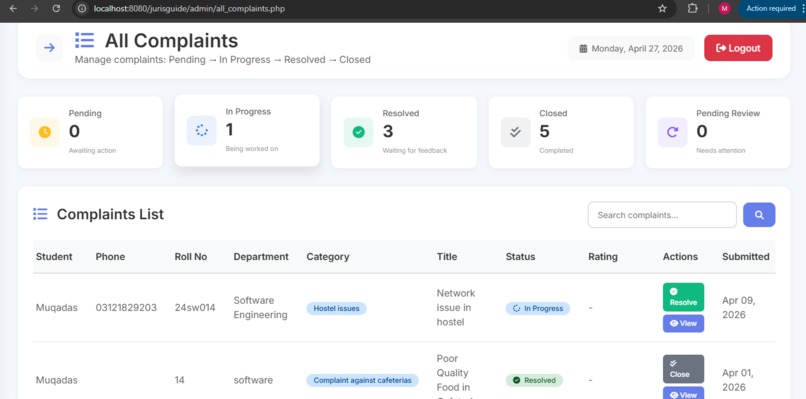Viewport: 806px width, 399px height.
Task: Select the Pending Review stats card
Action: click(x=718, y=132)
